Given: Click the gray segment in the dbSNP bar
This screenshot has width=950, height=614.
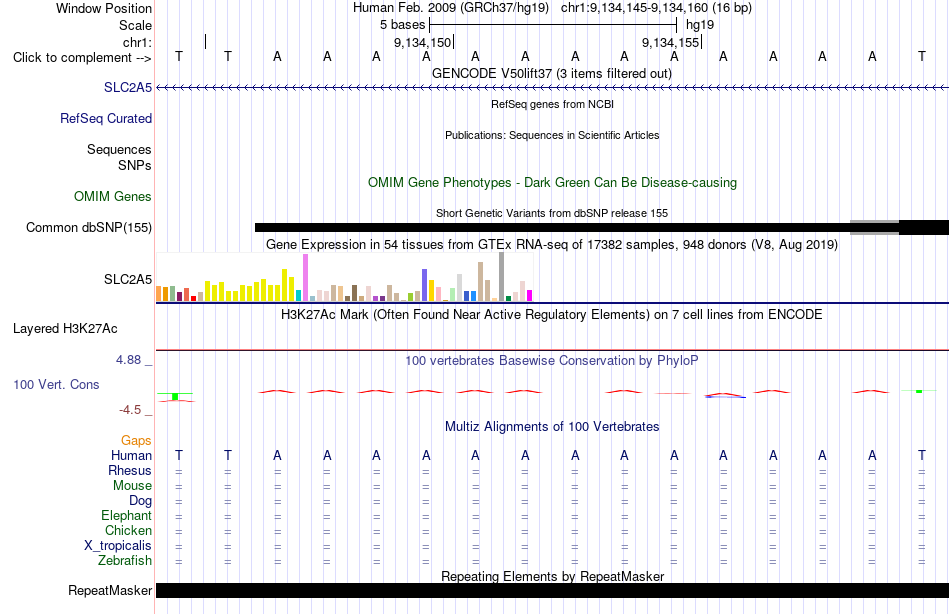Looking at the screenshot, I should (874, 227).
